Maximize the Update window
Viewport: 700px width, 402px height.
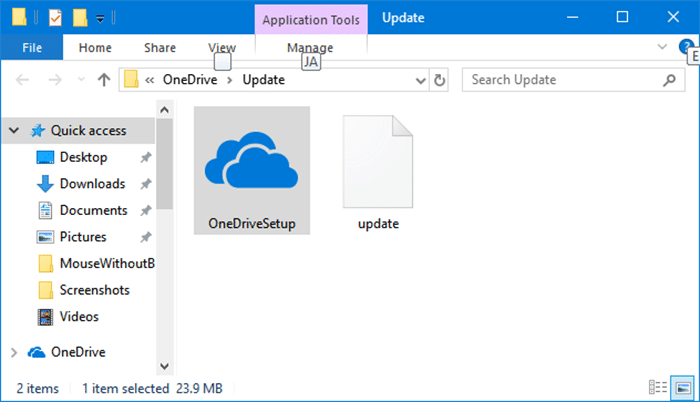point(622,17)
